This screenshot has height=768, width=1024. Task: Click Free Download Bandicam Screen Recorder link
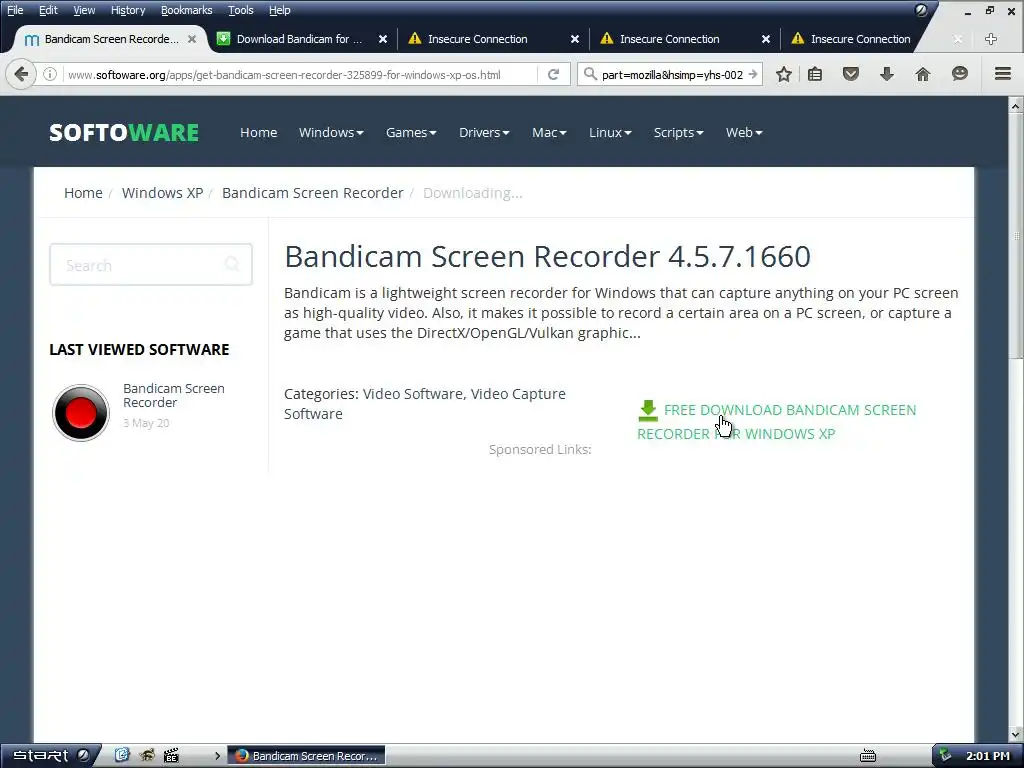[x=777, y=422]
